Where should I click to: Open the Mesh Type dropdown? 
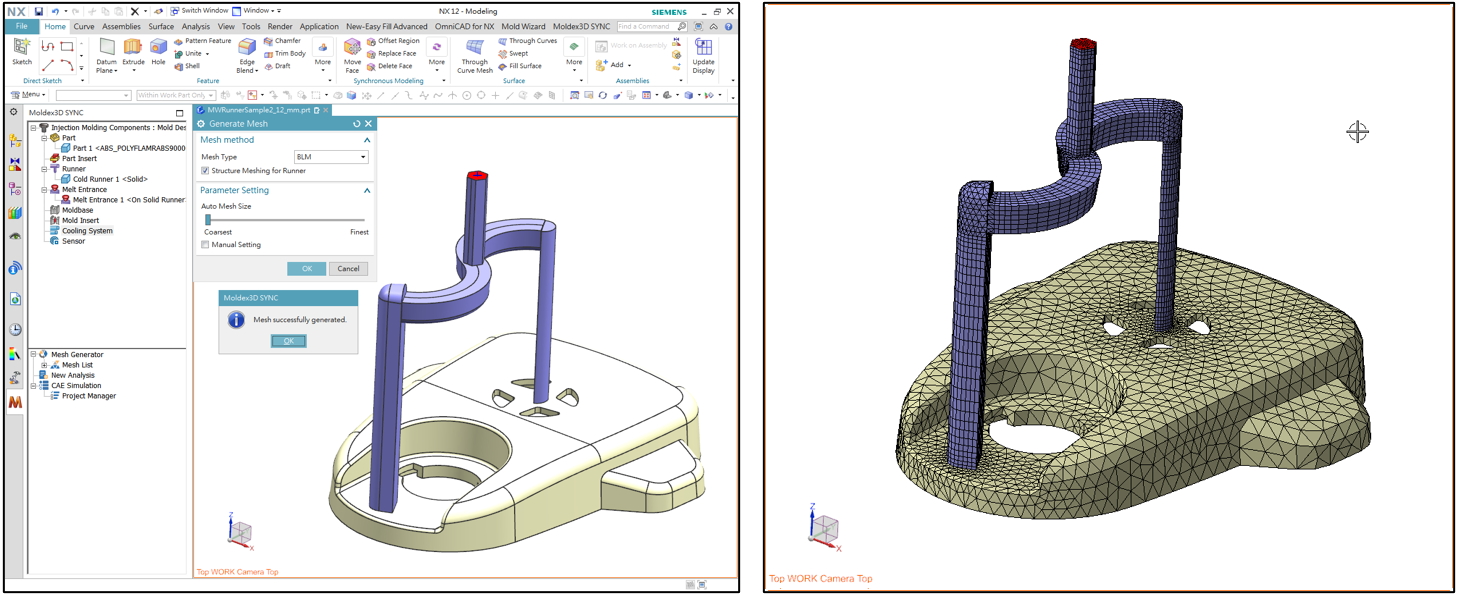pyautogui.click(x=331, y=157)
